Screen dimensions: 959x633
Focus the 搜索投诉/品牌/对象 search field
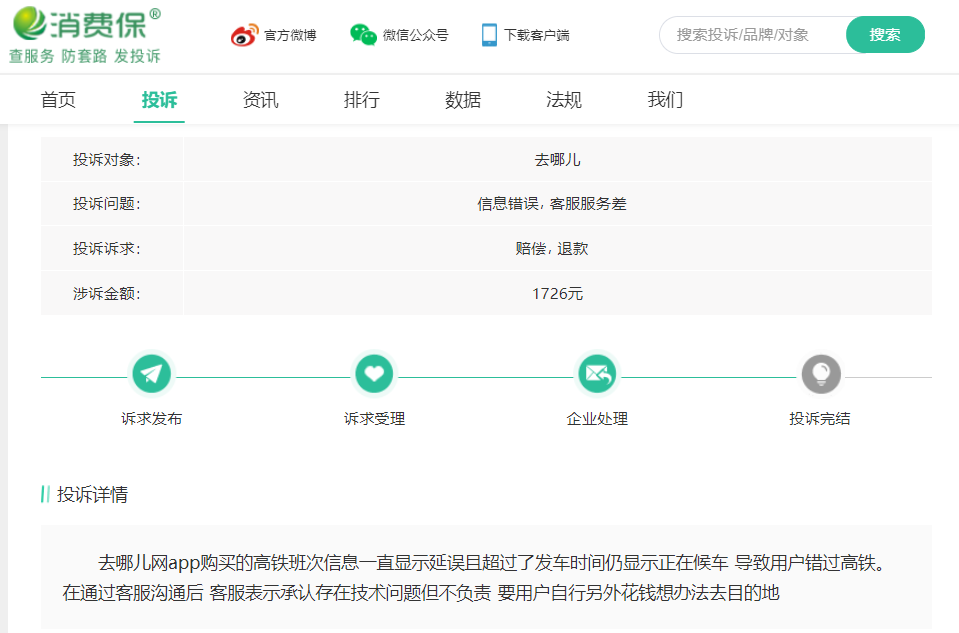(754, 35)
